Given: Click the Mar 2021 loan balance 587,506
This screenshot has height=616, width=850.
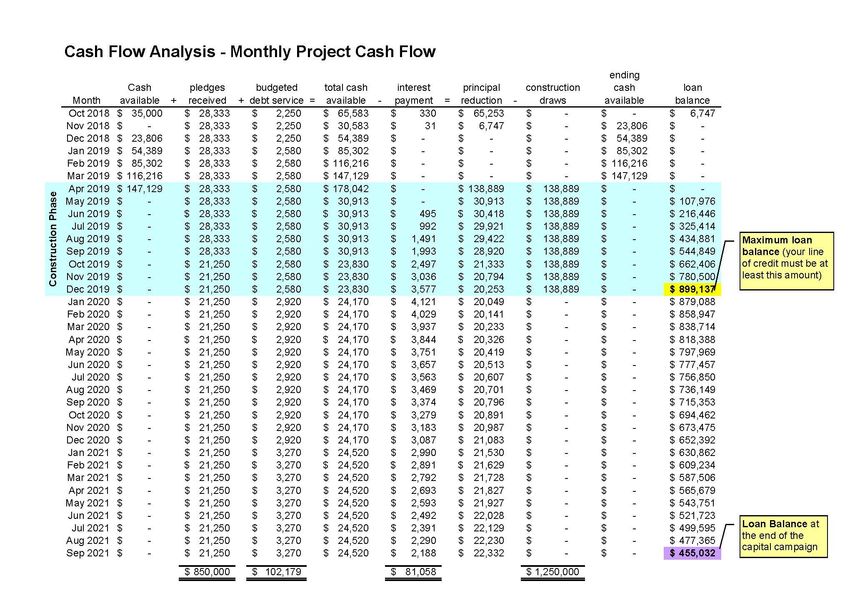Looking at the screenshot, I should point(697,477).
